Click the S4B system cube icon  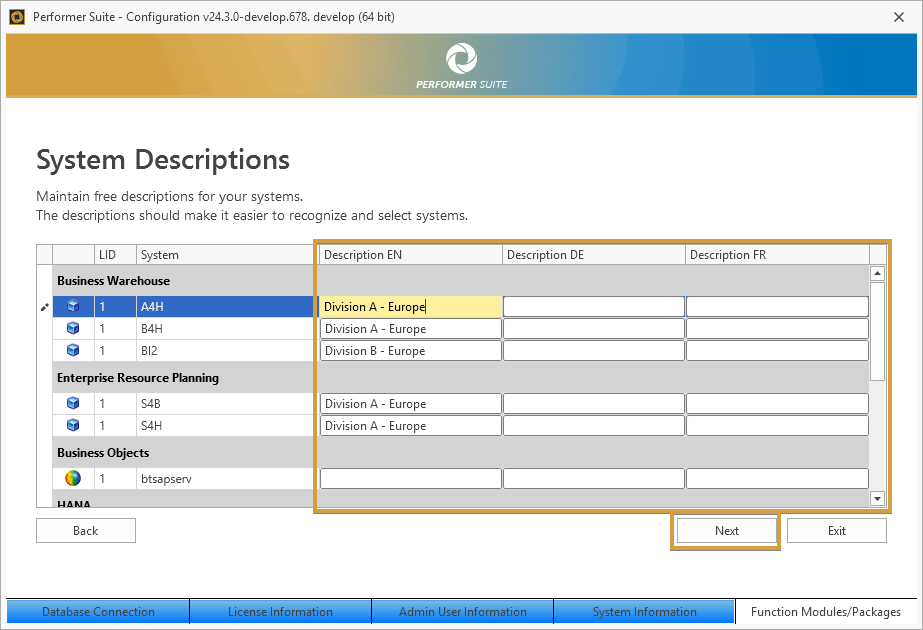pos(72,404)
